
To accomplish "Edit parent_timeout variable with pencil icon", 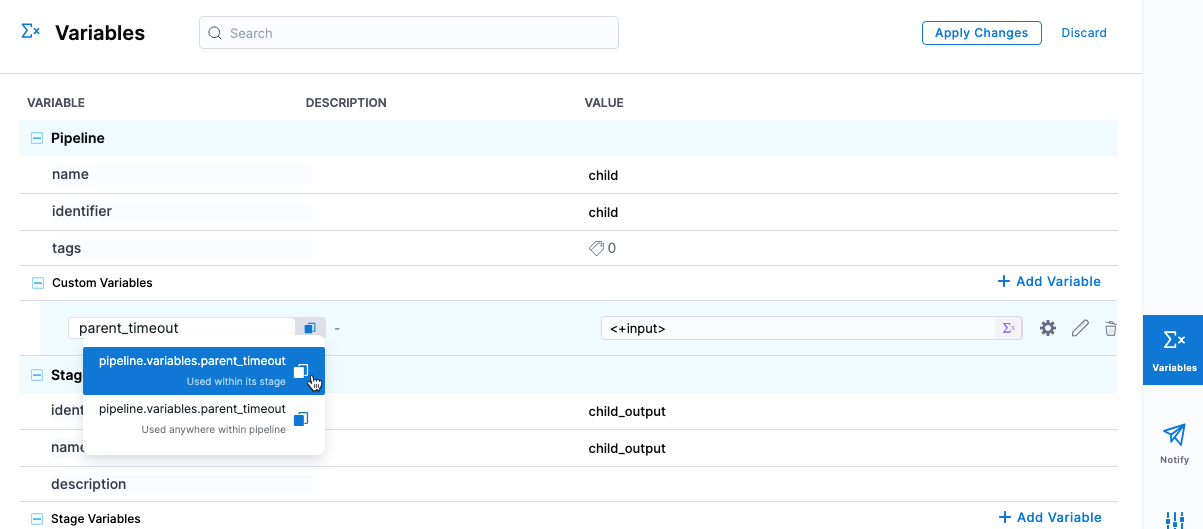I will click(1080, 328).
